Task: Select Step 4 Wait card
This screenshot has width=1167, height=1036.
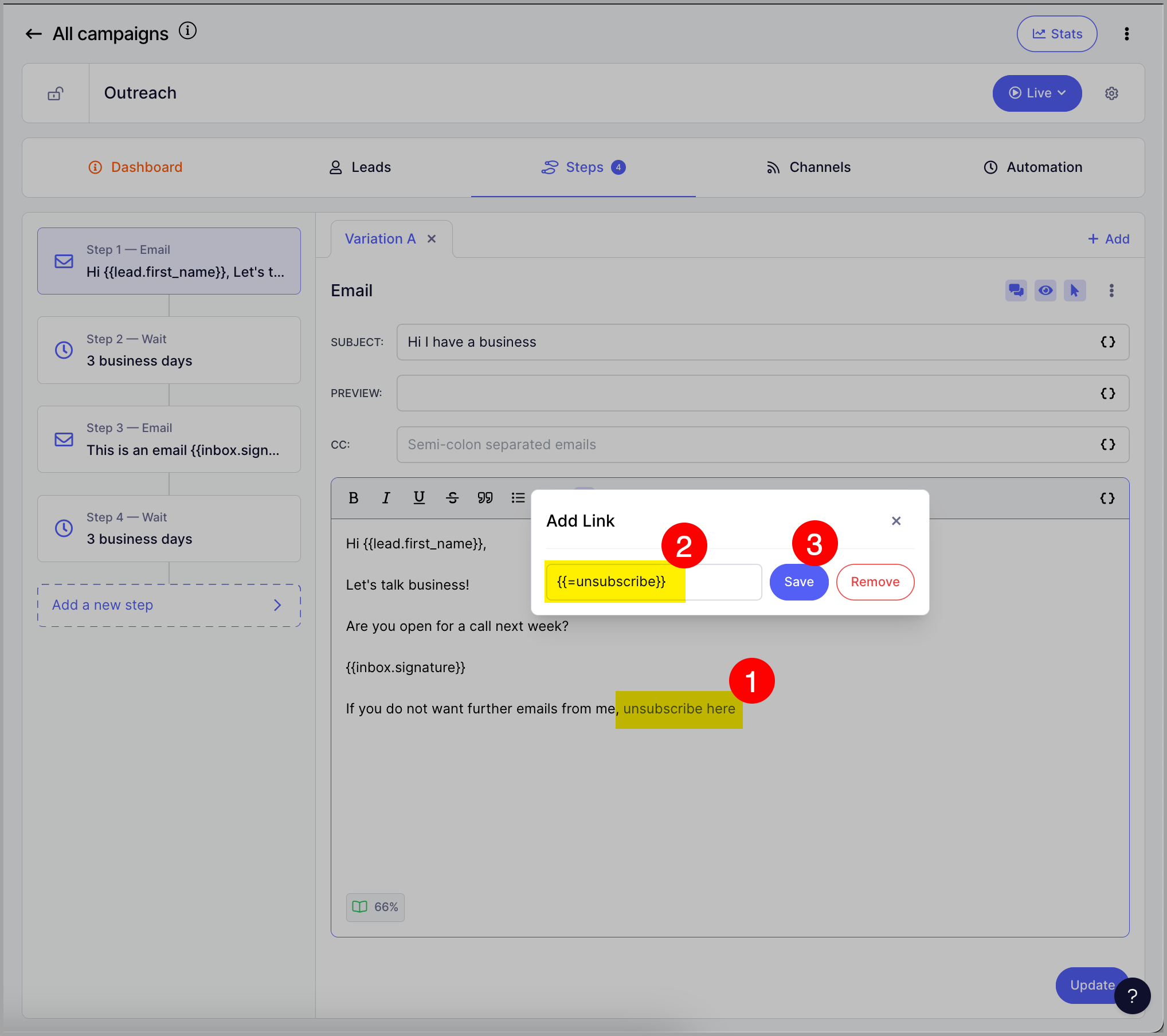Action: click(169, 528)
